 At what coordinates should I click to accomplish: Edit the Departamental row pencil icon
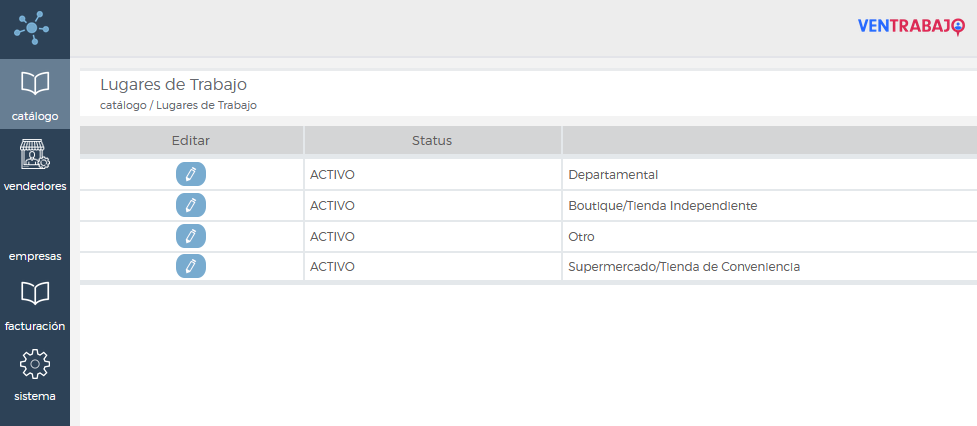191,174
